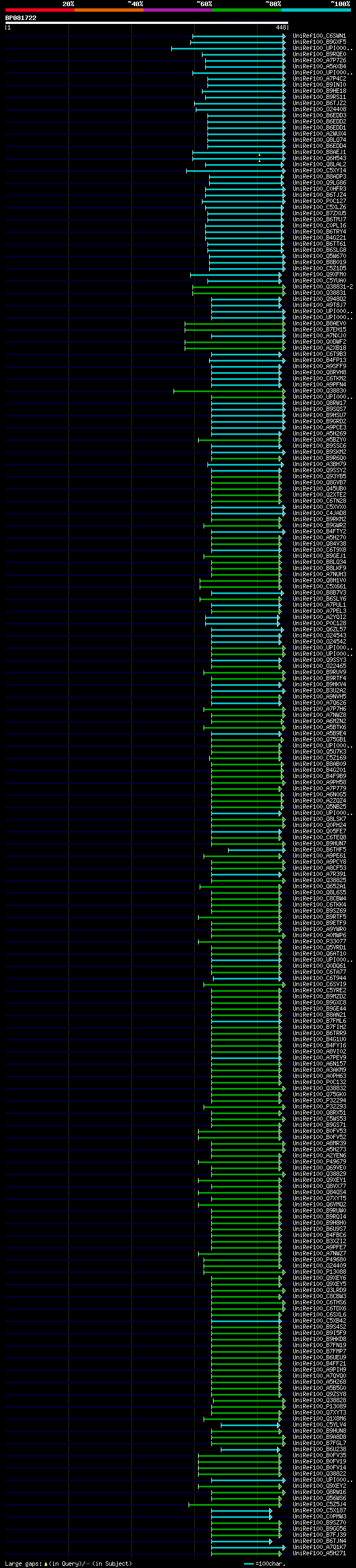Click hit label UniRef100_B9RS11
This screenshot has width=356, height=1568.
(319, 97)
